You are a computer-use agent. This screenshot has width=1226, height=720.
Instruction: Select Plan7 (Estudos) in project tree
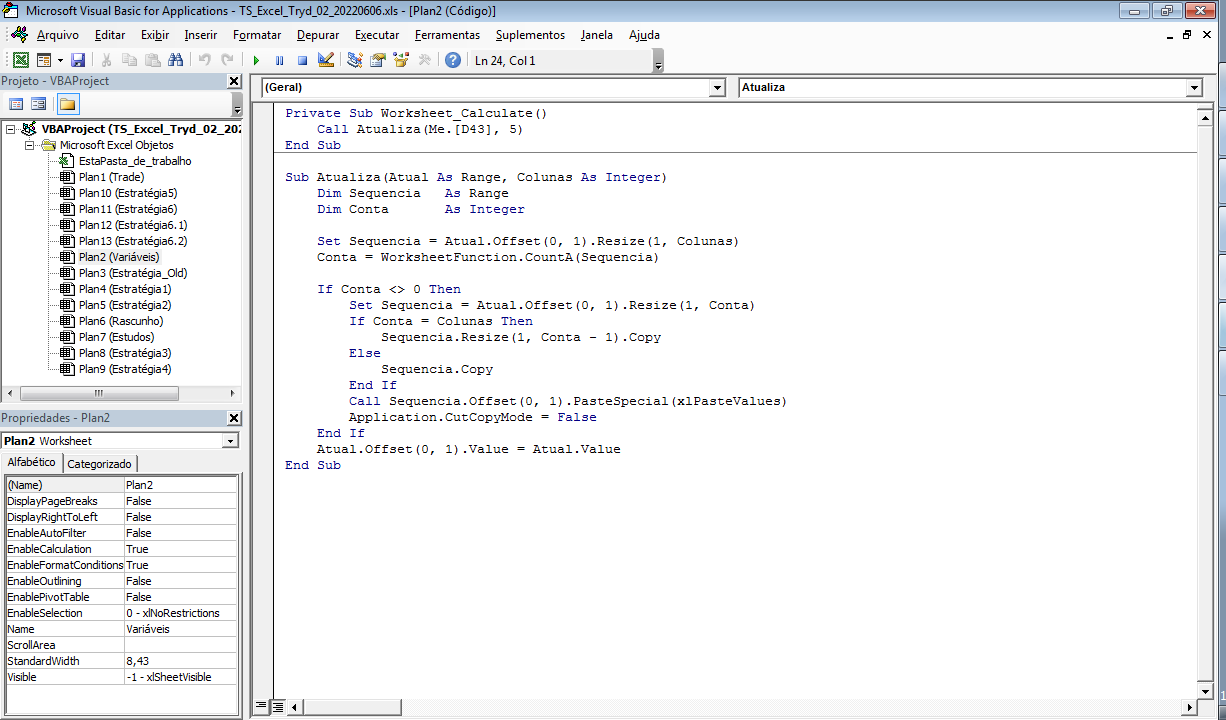click(x=116, y=337)
